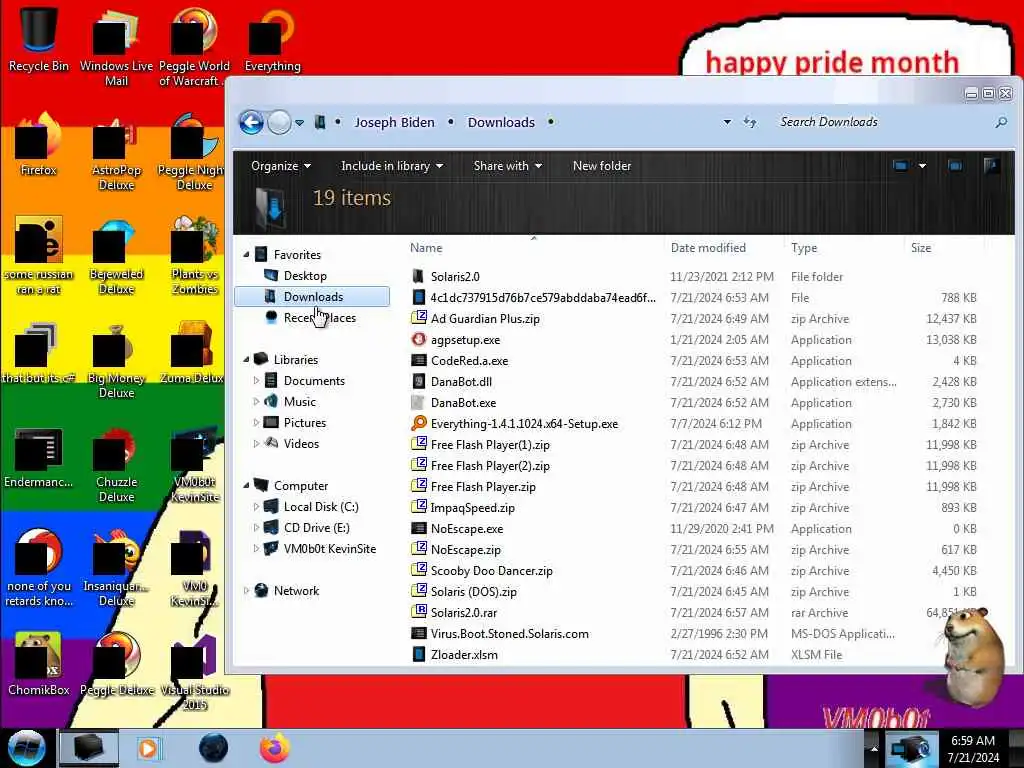Click the taskbar clock showing 6:59 AM
Image resolution: width=1024 pixels, height=768 pixels.
pyautogui.click(x=973, y=749)
